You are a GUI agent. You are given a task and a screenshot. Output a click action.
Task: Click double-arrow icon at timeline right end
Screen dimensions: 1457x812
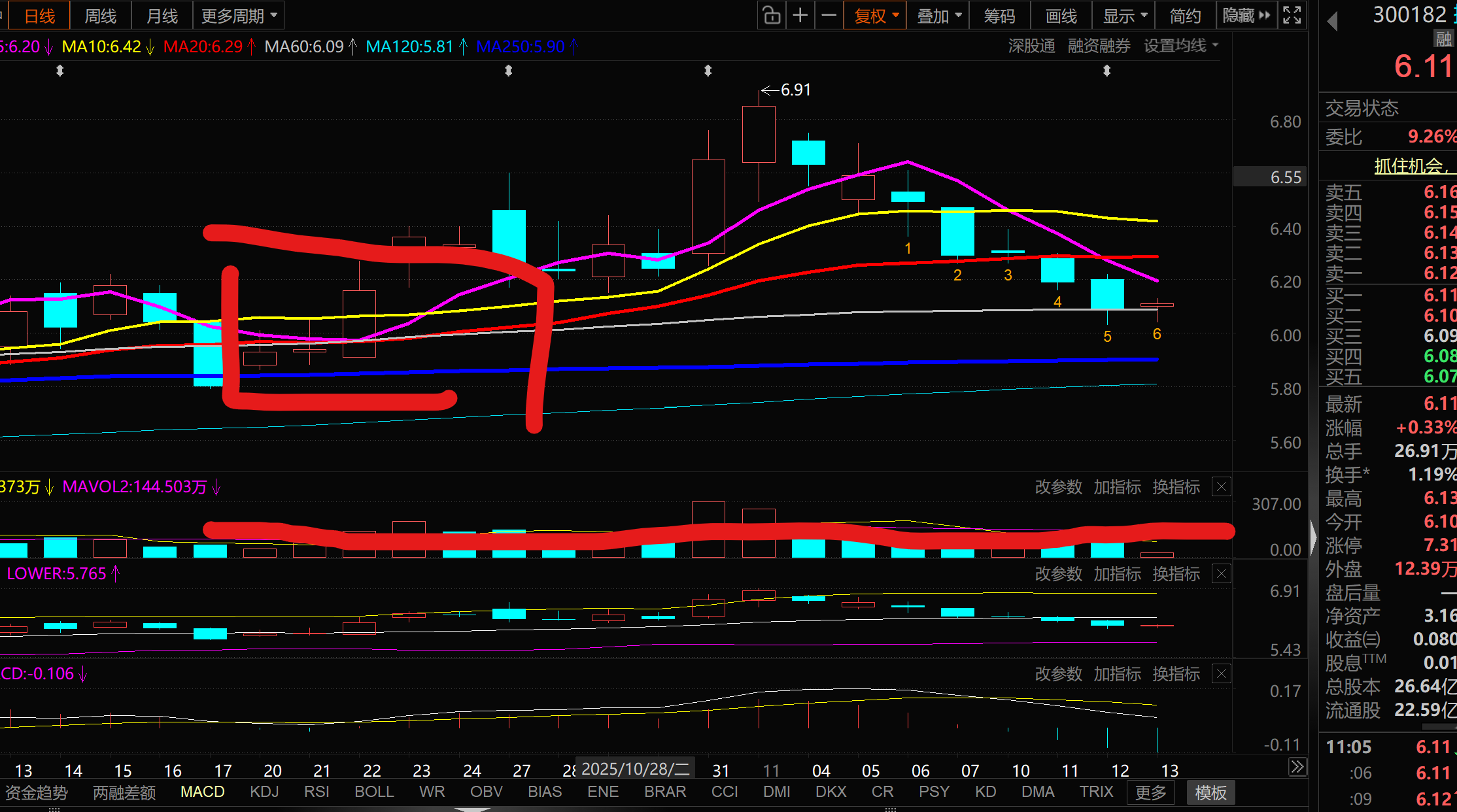(x=1297, y=767)
